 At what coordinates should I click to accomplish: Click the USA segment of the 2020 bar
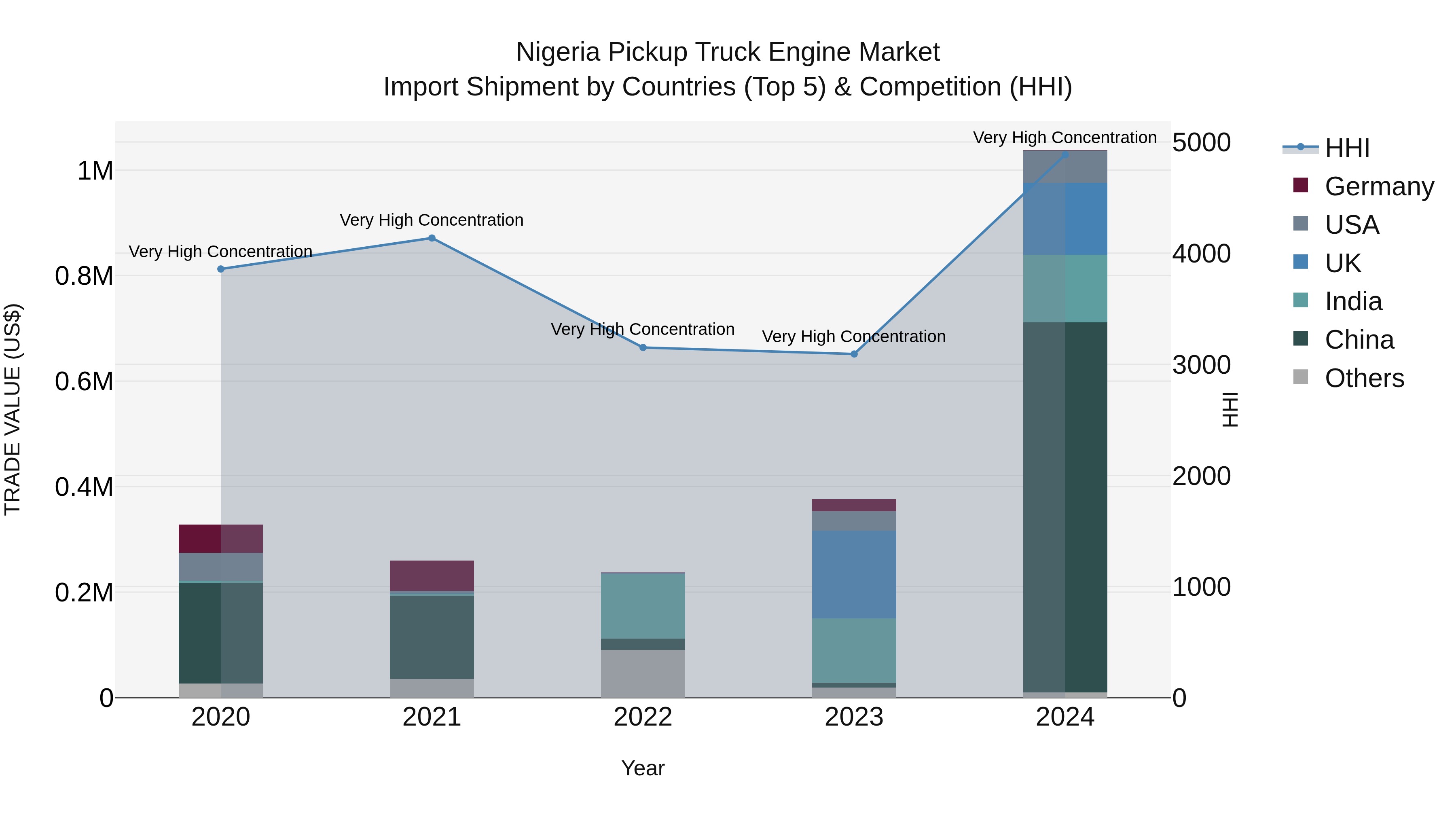221,567
